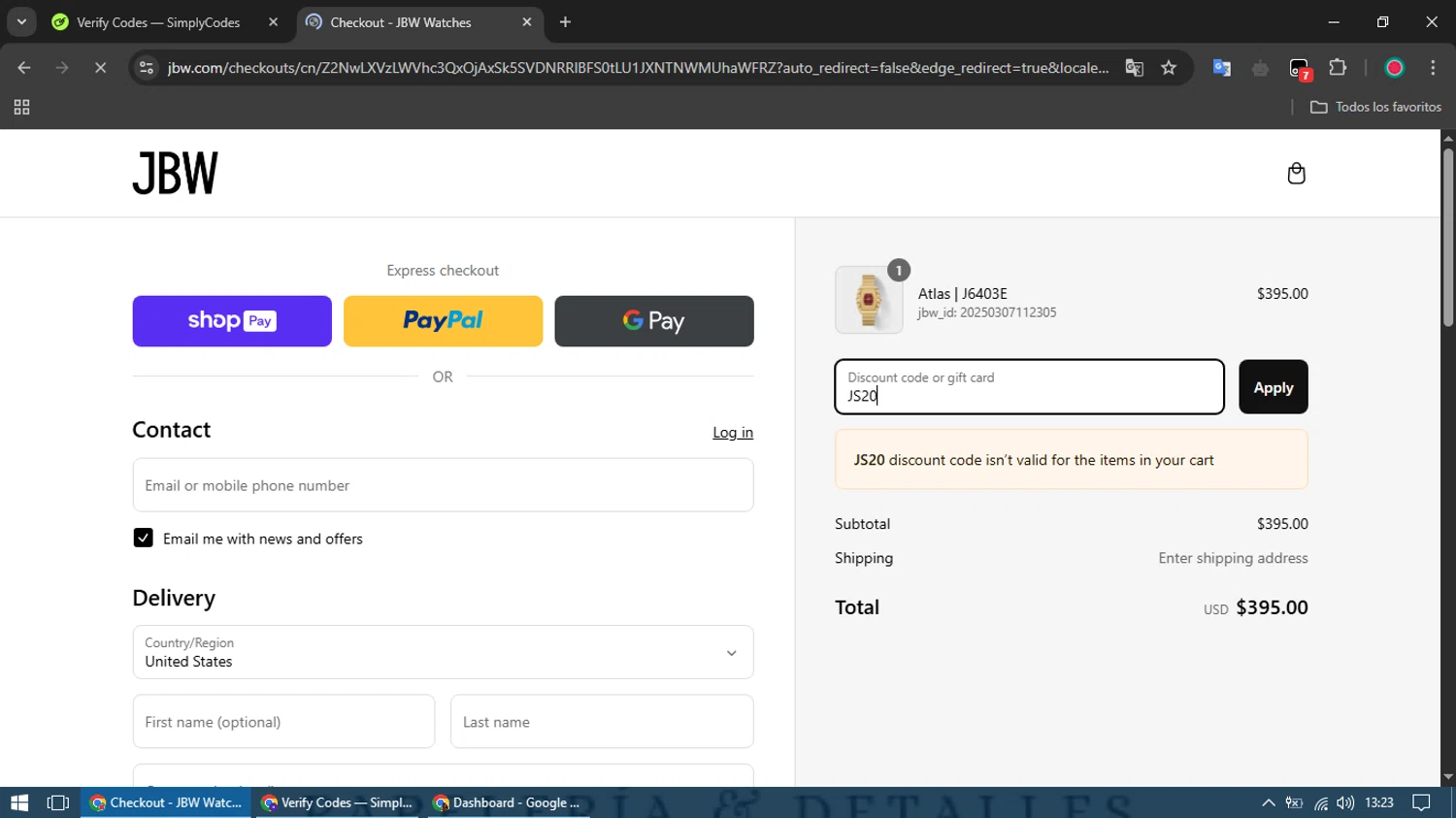Switch to Dashboard - Google taskbar window
The height and width of the screenshot is (818, 1456).
(x=508, y=802)
